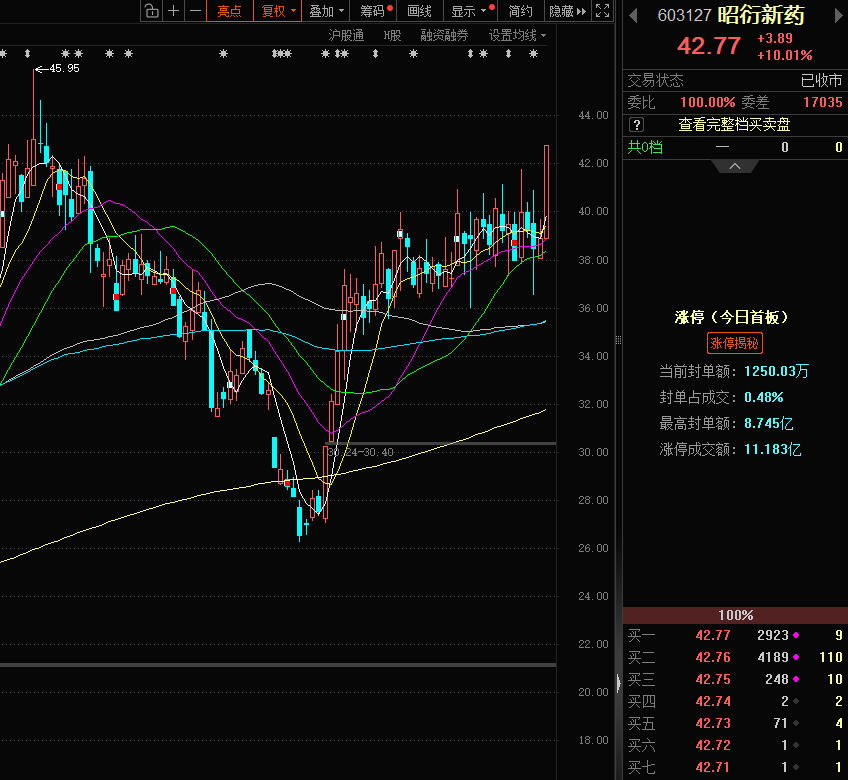Toggle the 亮点 highlight button
This screenshot has width=848, height=780.
click(229, 11)
